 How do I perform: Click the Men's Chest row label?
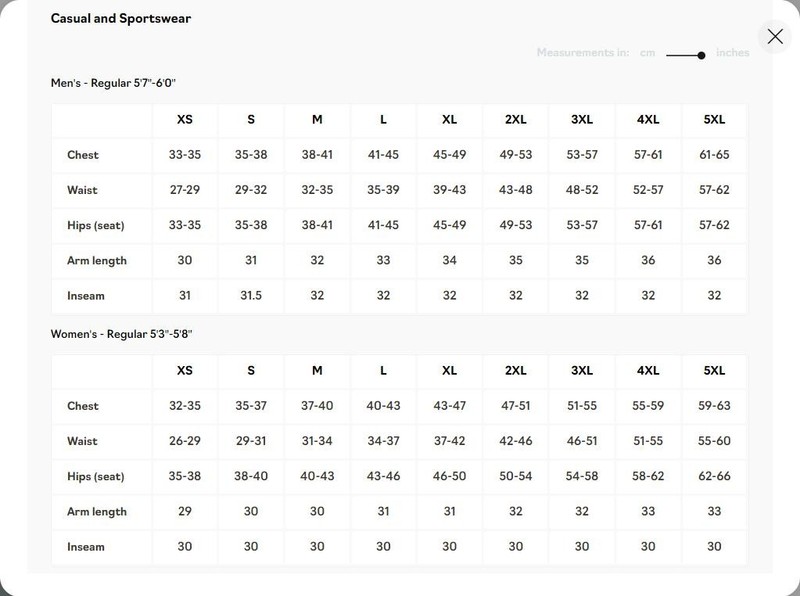tap(83, 155)
